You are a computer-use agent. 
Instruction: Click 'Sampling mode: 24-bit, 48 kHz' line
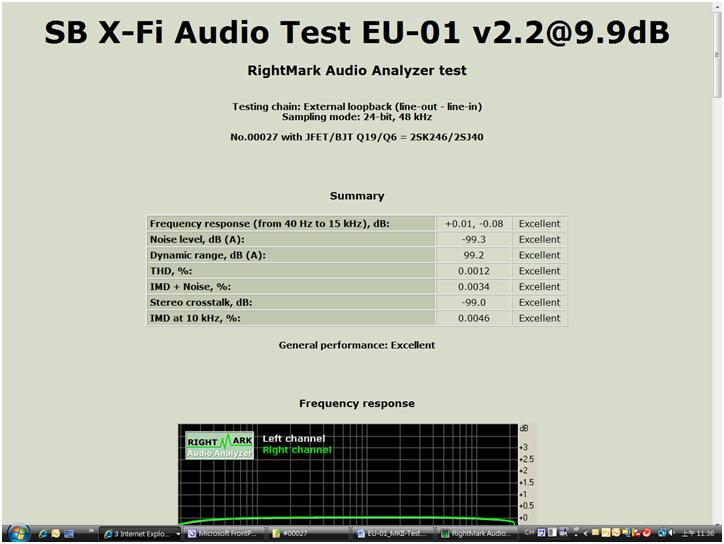[356, 117]
